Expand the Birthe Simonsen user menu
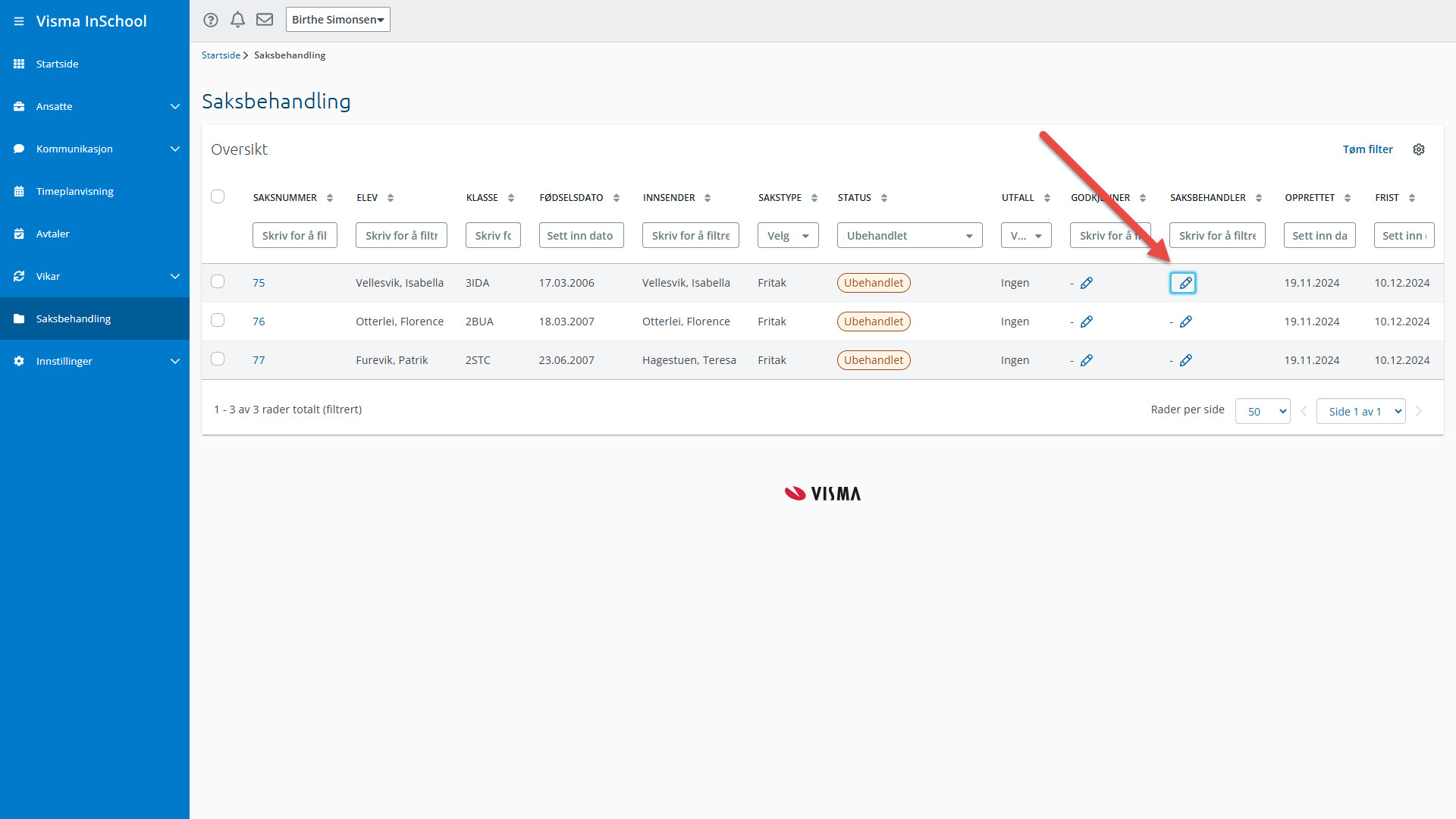The width and height of the screenshot is (1456, 819). pos(337,20)
